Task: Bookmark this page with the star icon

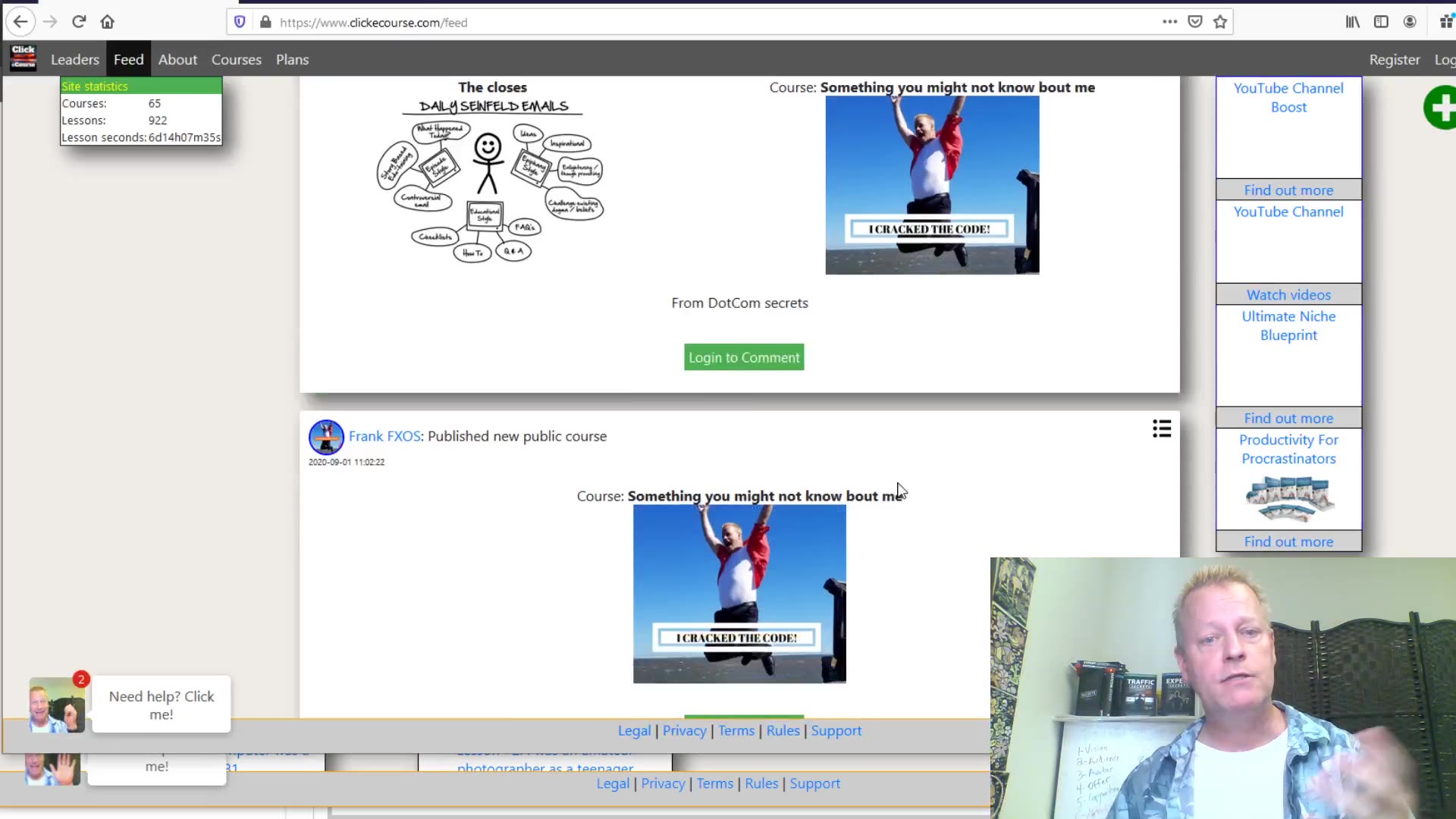Action: 1220,22
